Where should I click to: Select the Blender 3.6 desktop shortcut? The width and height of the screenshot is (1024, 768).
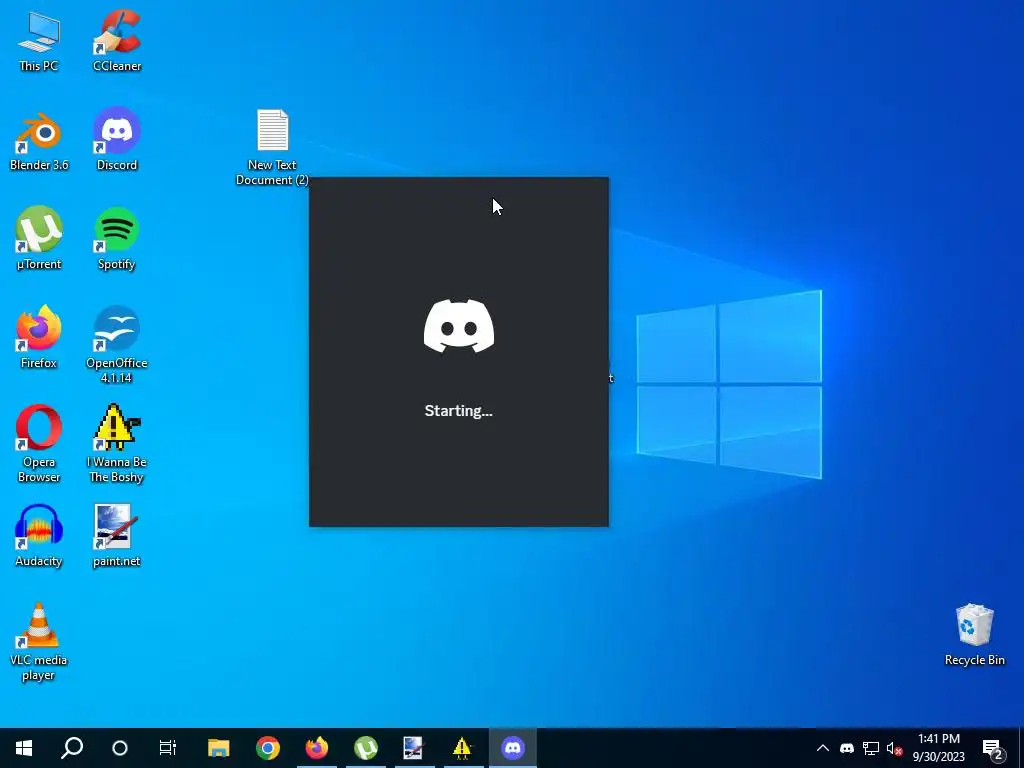coord(39,140)
